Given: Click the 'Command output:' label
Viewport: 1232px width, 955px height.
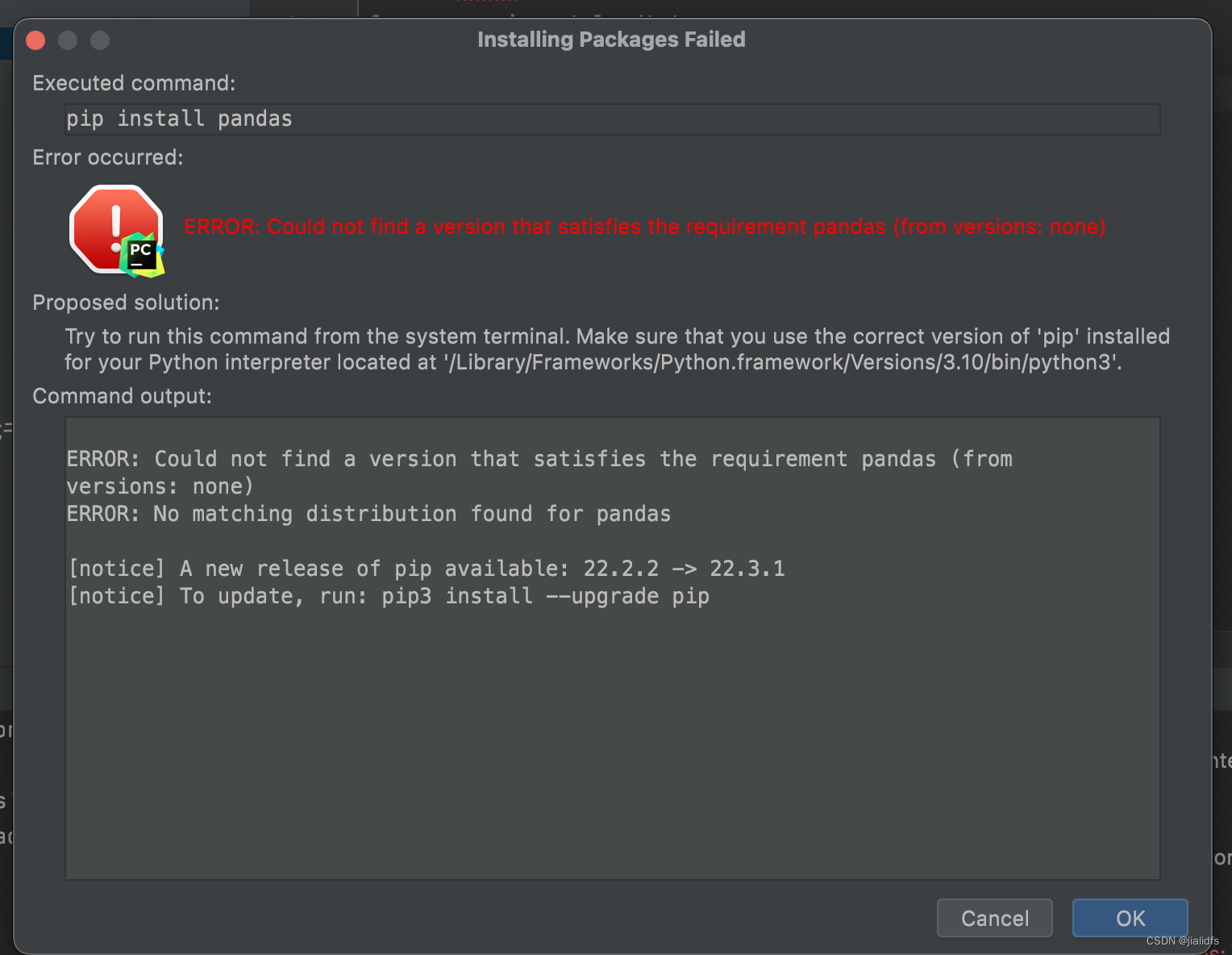Looking at the screenshot, I should click(x=122, y=396).
